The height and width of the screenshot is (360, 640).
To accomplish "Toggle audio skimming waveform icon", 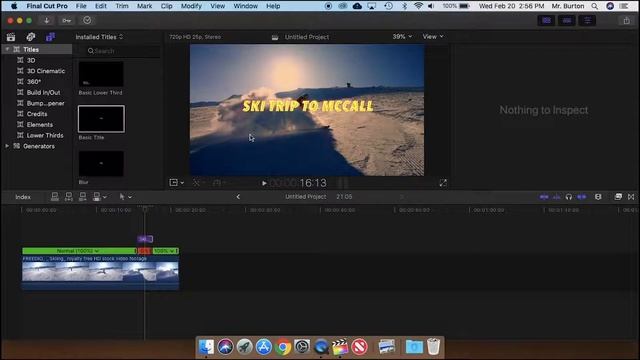I will 556,197.
